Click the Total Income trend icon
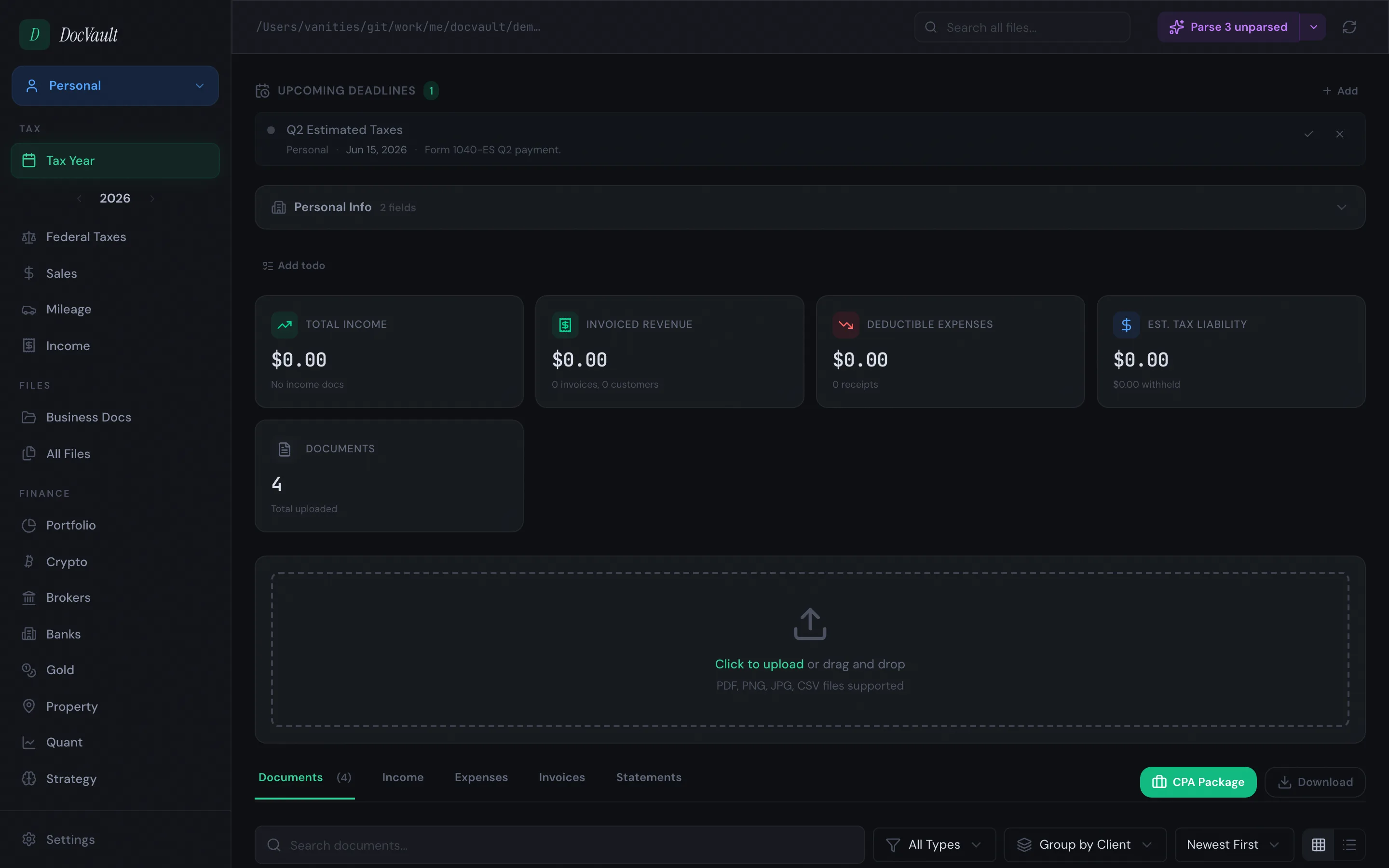 pos(284,325)
